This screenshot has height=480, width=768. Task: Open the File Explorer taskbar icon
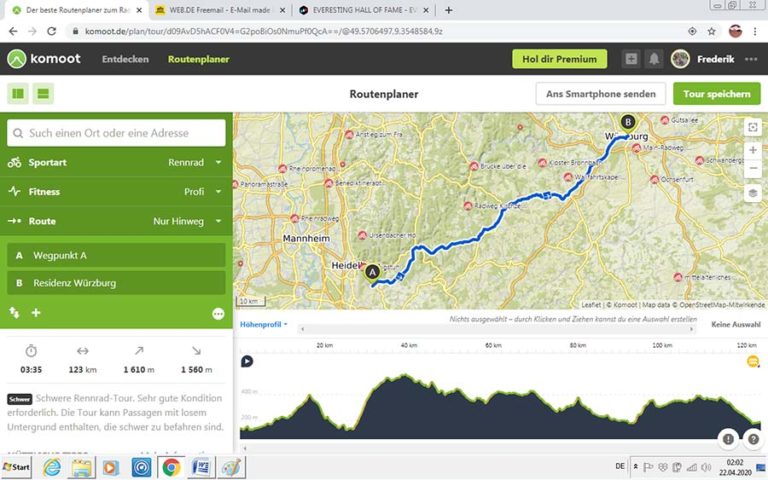82,467
